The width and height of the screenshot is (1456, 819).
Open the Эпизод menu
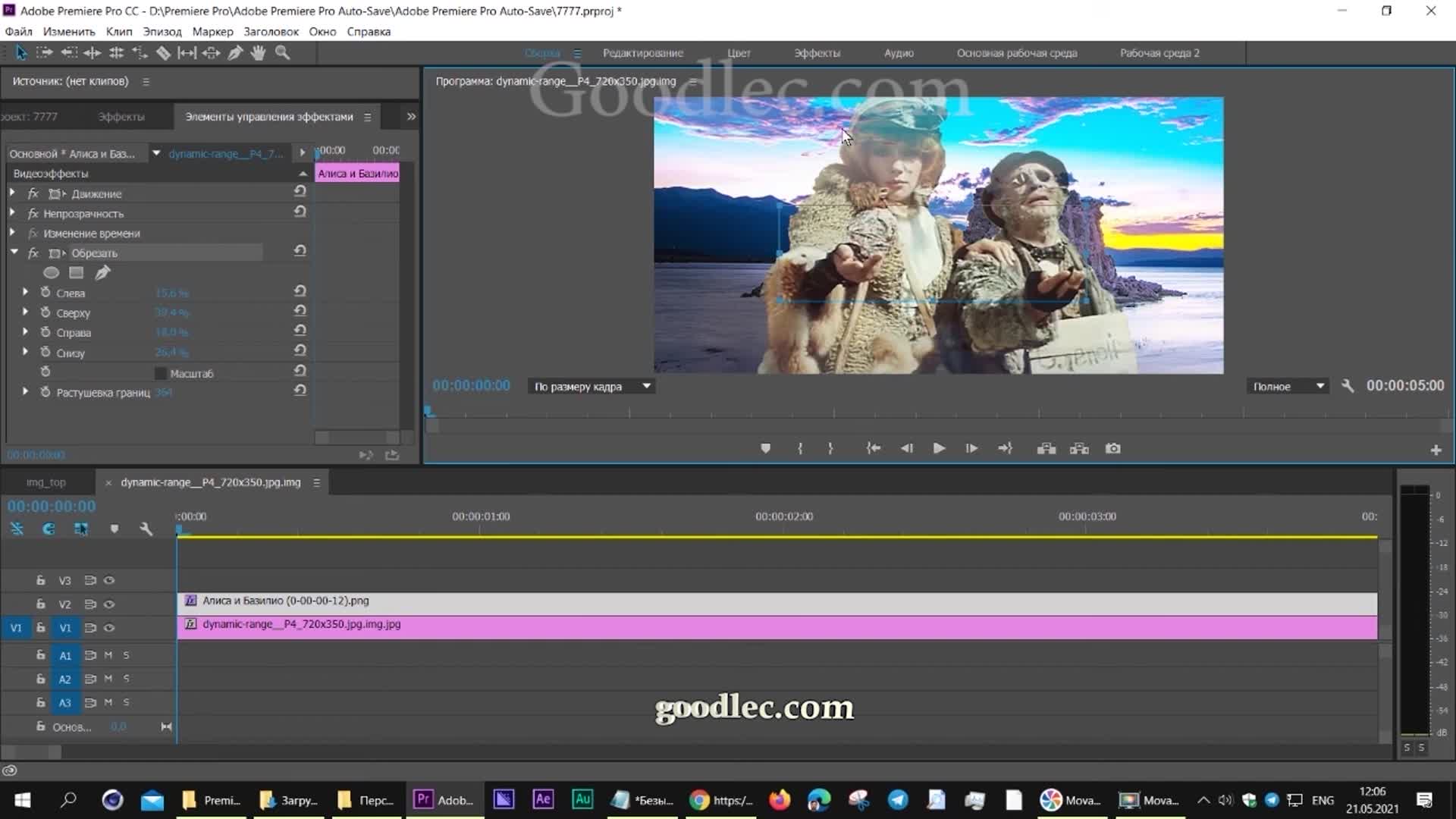click(162, 32)
